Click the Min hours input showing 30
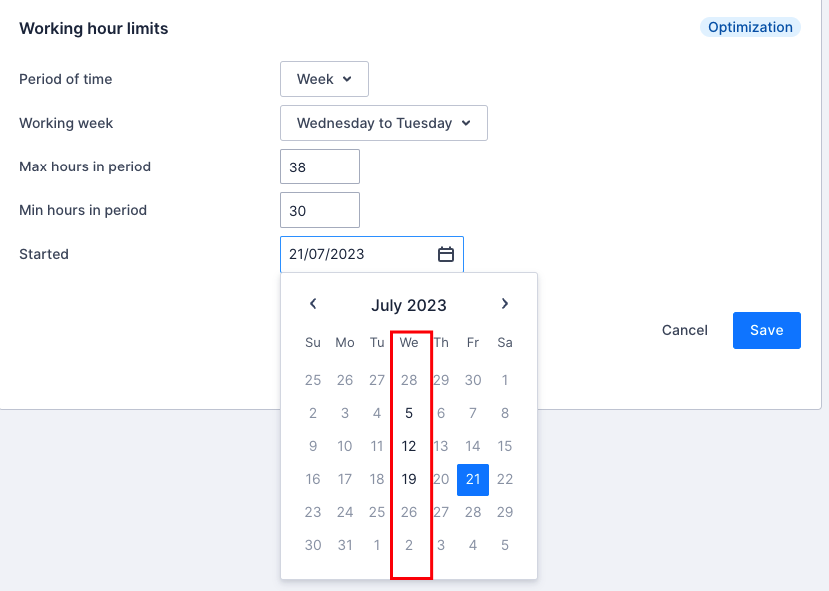Image resolution: width=829 pixels, height=591 pixels. [319, 210]
